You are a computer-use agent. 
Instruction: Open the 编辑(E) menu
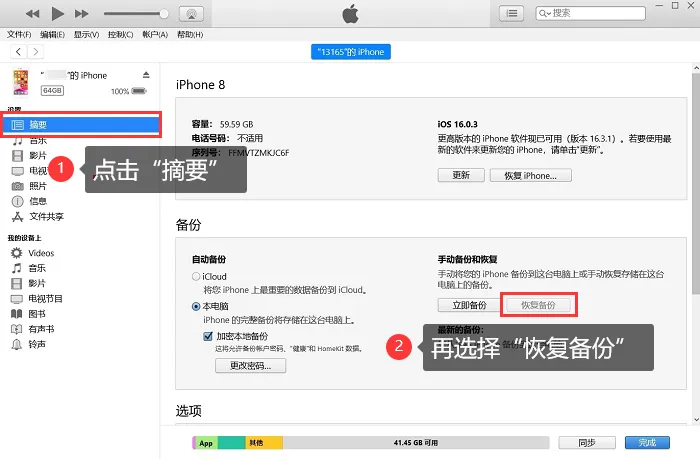point(52,34)
